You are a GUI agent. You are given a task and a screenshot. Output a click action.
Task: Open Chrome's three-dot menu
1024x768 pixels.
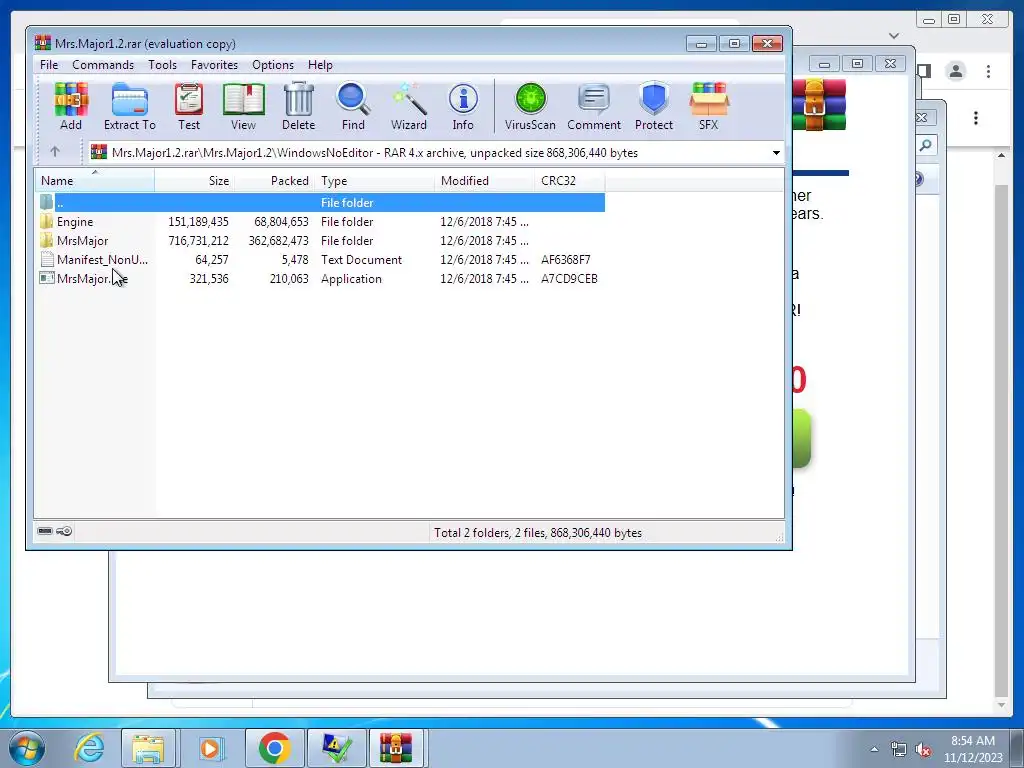(988, 71)
